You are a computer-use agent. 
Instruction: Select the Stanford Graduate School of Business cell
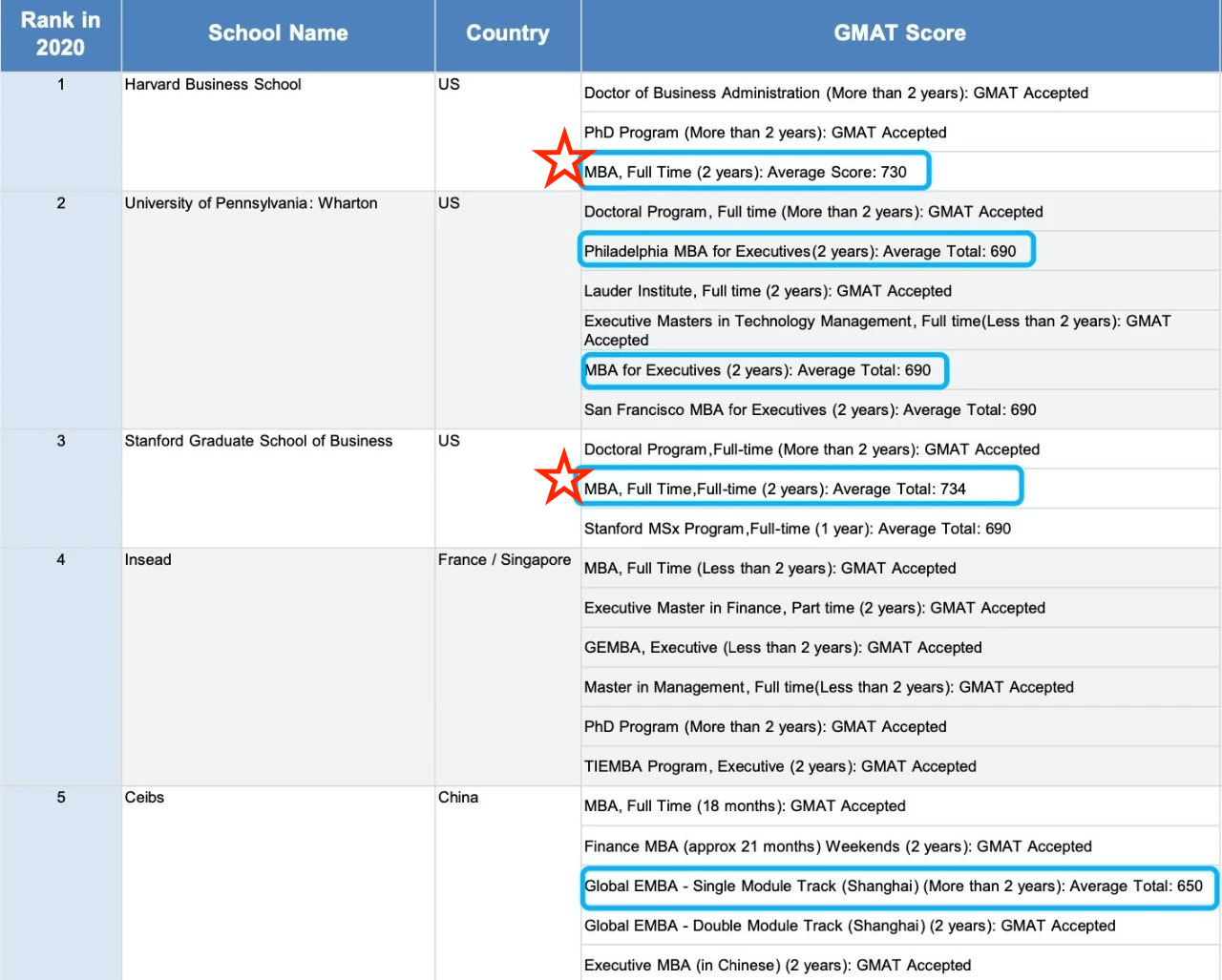click(259, 441)
